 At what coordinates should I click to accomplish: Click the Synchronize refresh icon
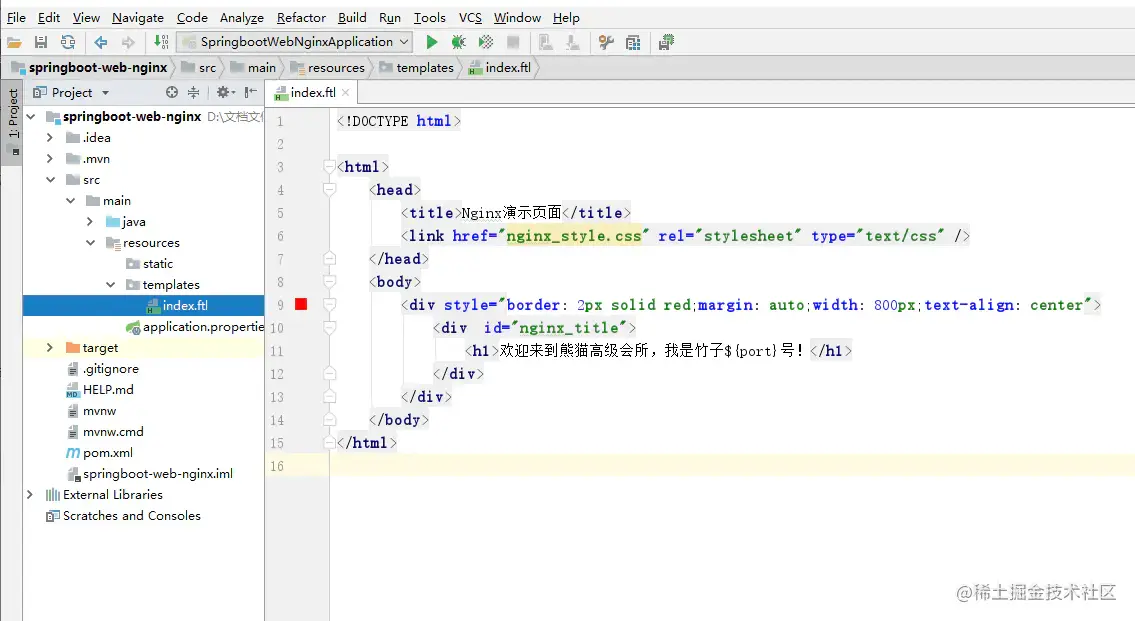[68, 43]
